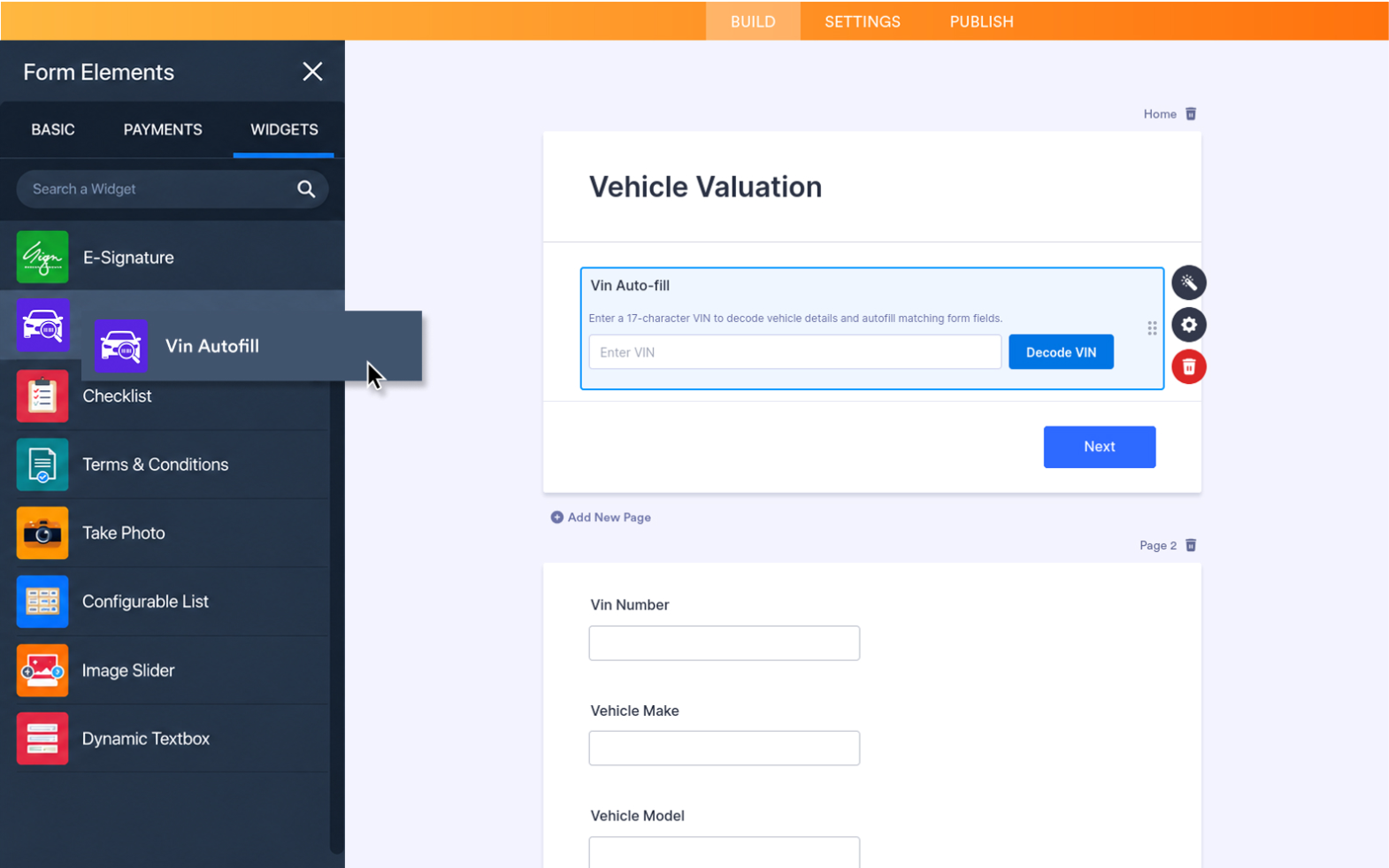Click the Vin Number text field
The width and height of the screenshot is (1389, 868).
point(724,643)
